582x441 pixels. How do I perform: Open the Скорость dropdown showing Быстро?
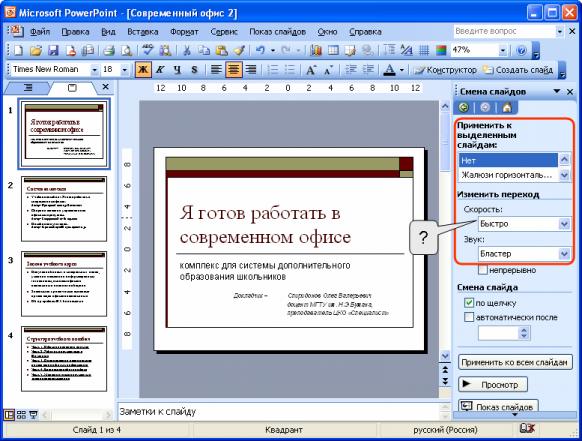coord(524,224)
